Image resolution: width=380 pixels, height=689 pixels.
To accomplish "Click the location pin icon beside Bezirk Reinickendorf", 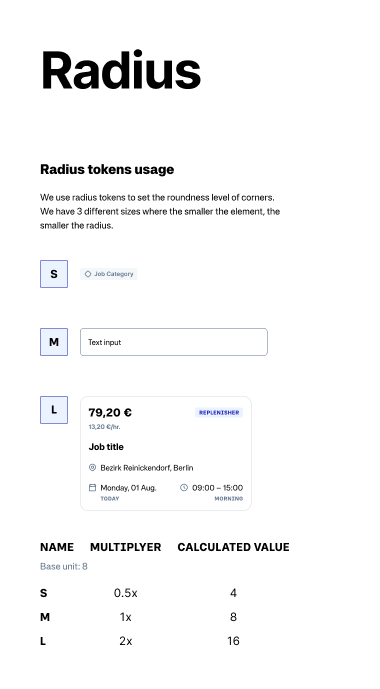I will (x=92, y=468).
